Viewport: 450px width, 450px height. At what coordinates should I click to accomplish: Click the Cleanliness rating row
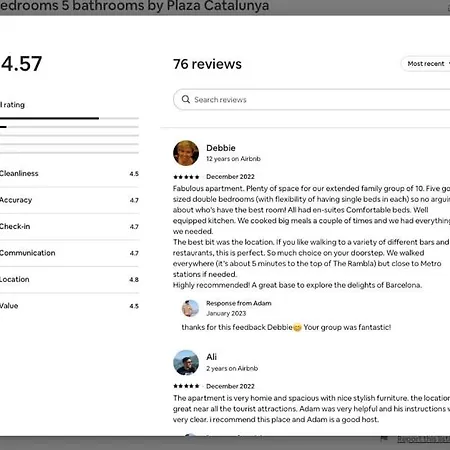69,174
